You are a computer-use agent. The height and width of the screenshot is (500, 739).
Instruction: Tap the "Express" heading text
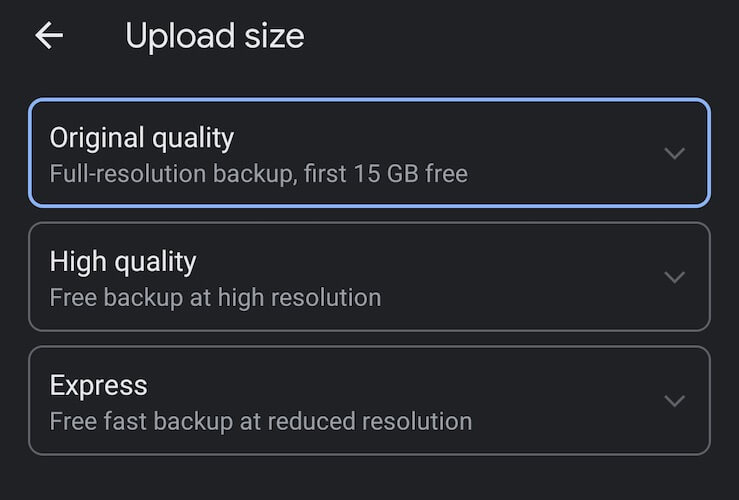coord(98,386)
